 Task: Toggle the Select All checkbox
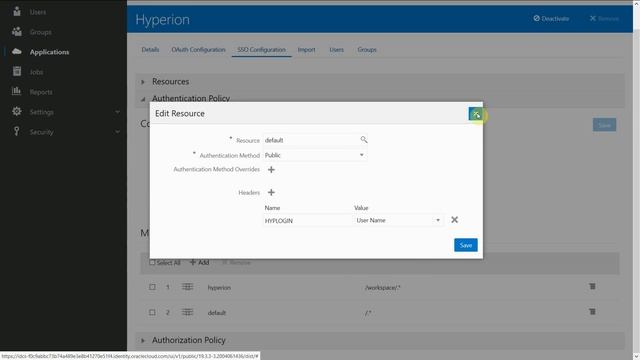[x=152, y=262]
